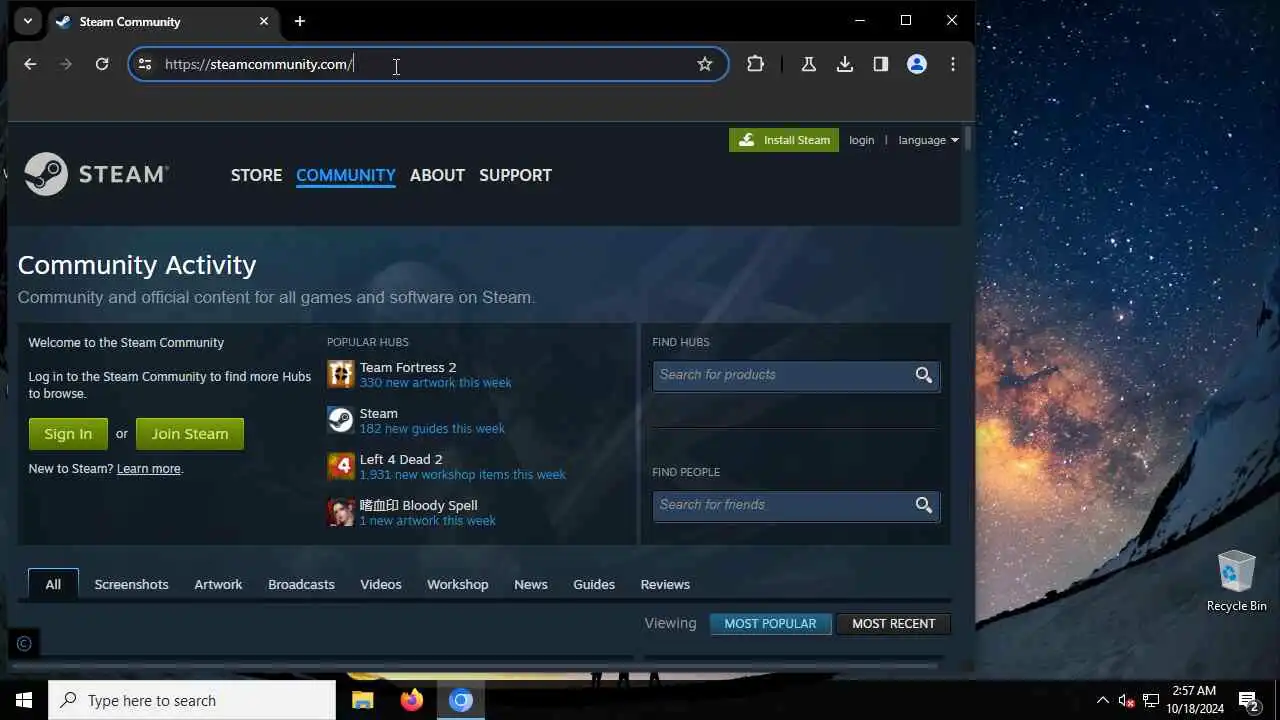Open the STORE menu

click(256, 175)
